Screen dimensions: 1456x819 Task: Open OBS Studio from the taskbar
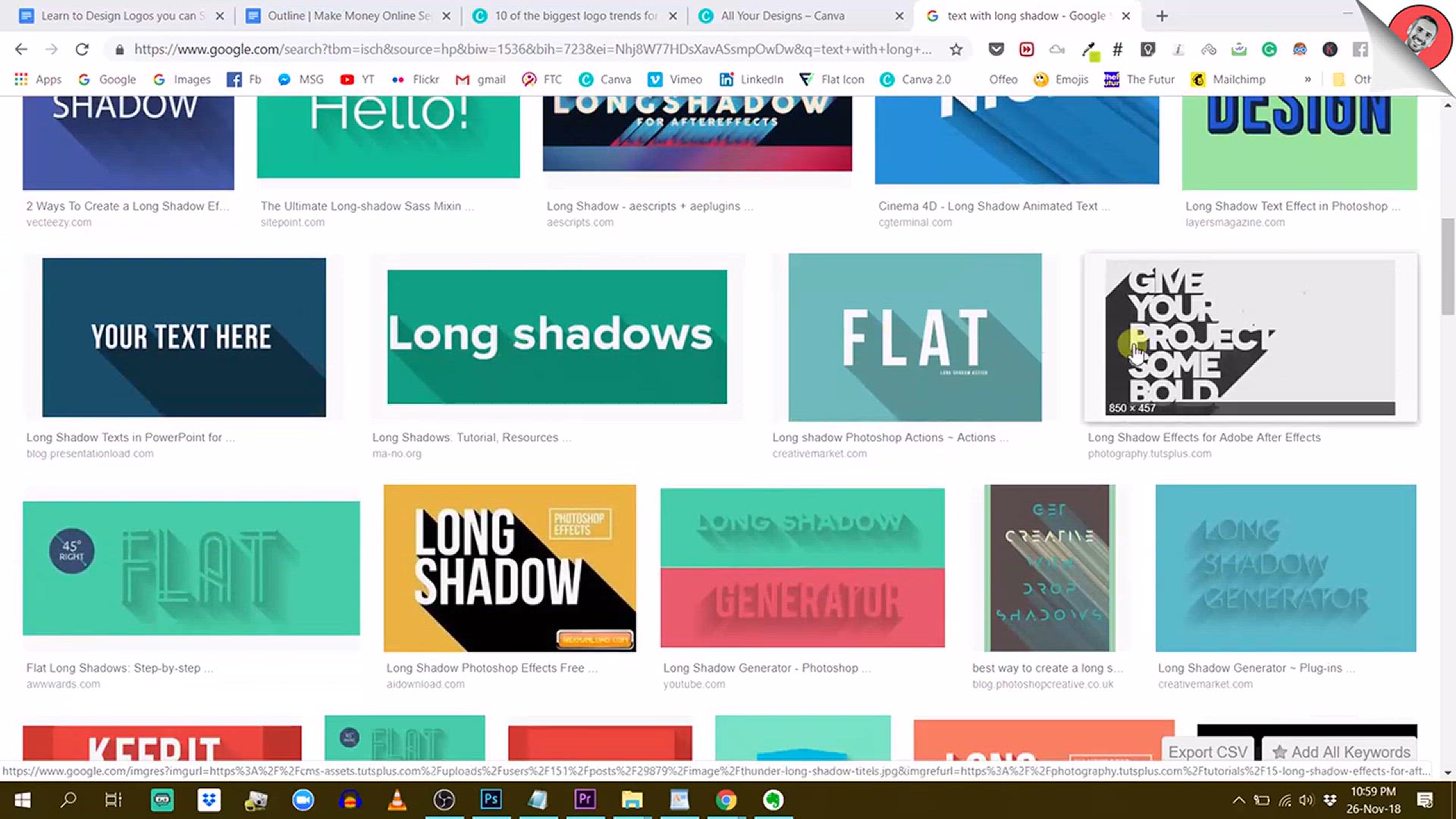[x=444, y=800]
